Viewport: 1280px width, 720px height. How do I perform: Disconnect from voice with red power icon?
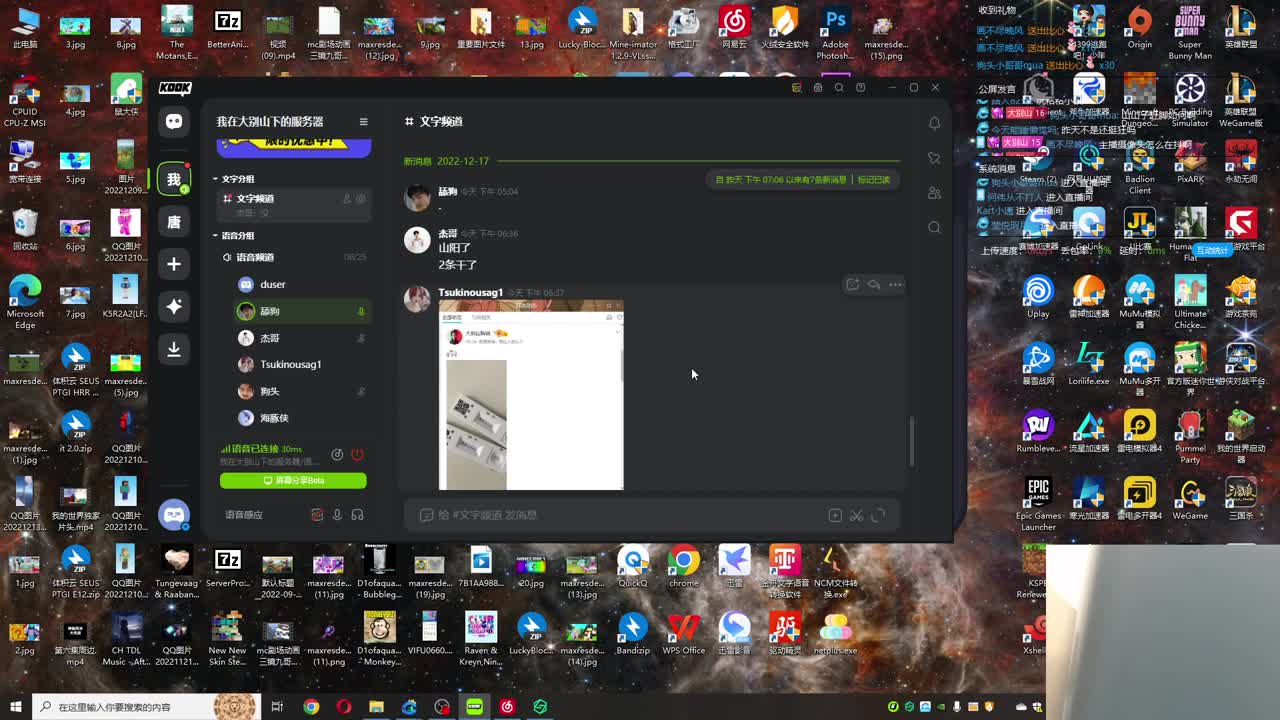[x=357, y=455]
